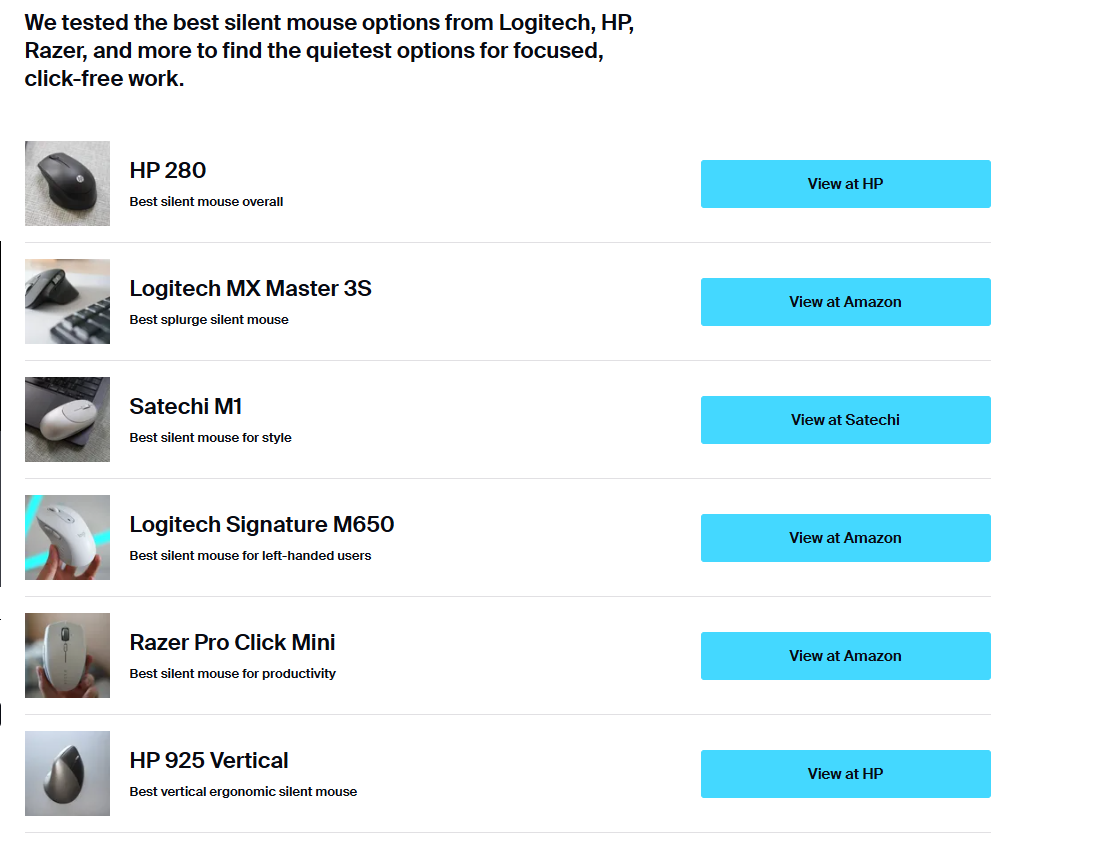
Task: Click View at Amazon for Signature M650
Action: point(845,538)
